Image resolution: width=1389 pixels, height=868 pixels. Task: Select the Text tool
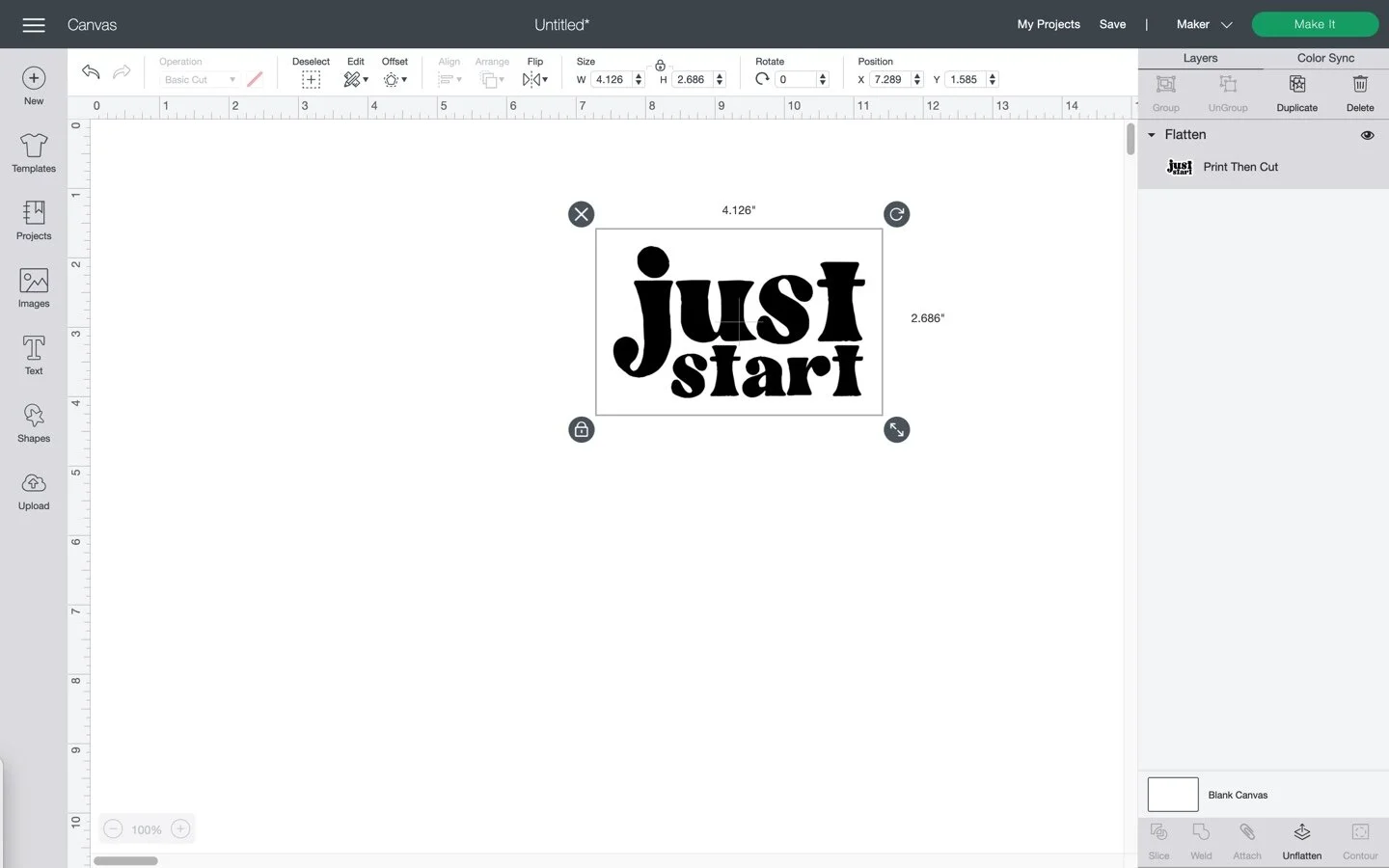click(x=33, y=354)
